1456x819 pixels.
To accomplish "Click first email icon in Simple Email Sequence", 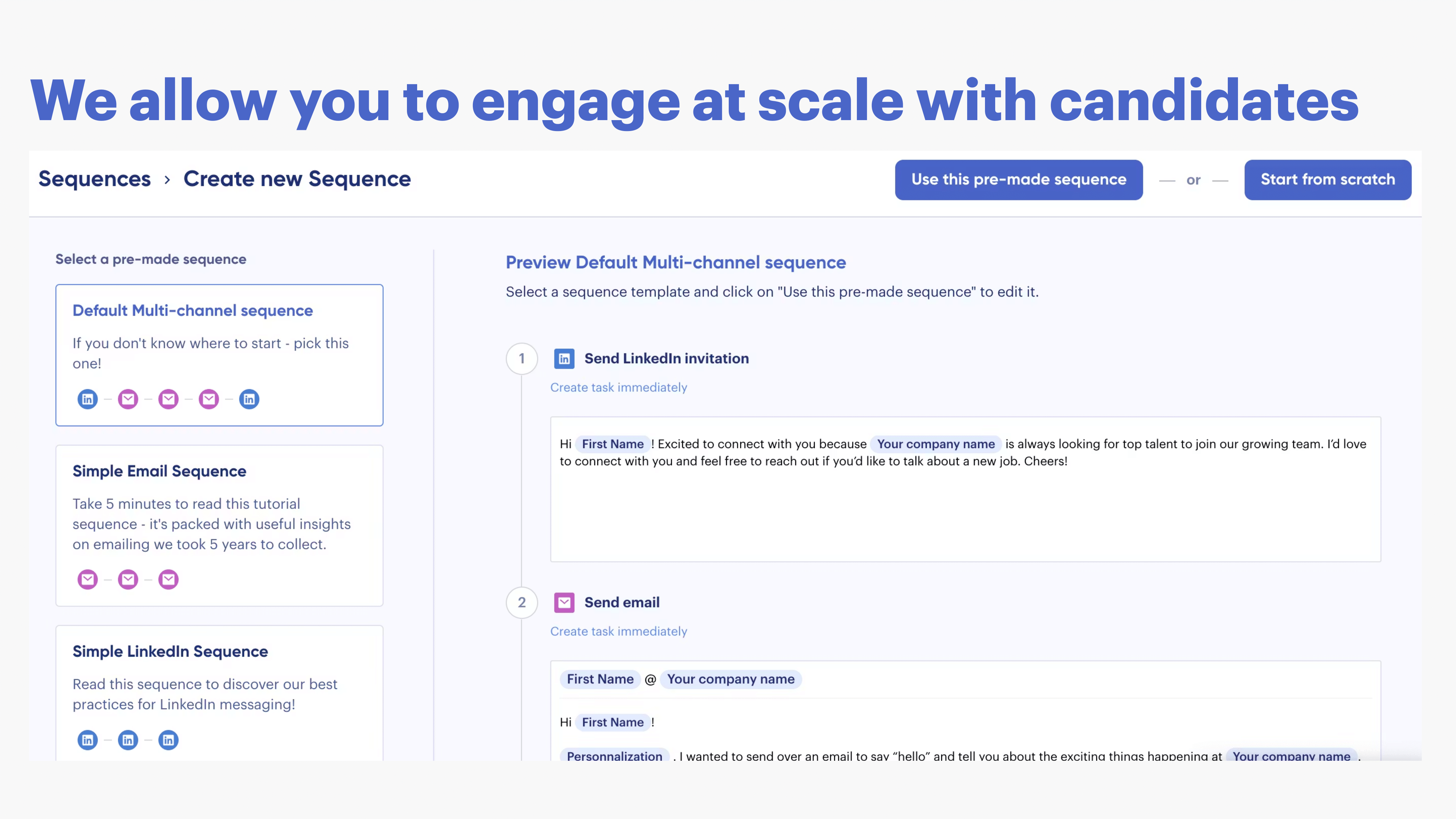I will coord(88,579).
